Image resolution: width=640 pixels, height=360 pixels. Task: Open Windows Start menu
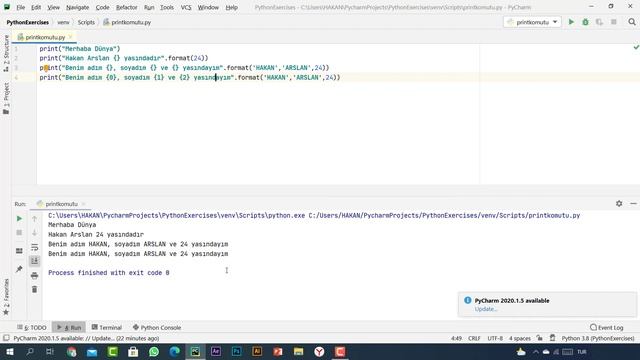[x=9, y=351]
